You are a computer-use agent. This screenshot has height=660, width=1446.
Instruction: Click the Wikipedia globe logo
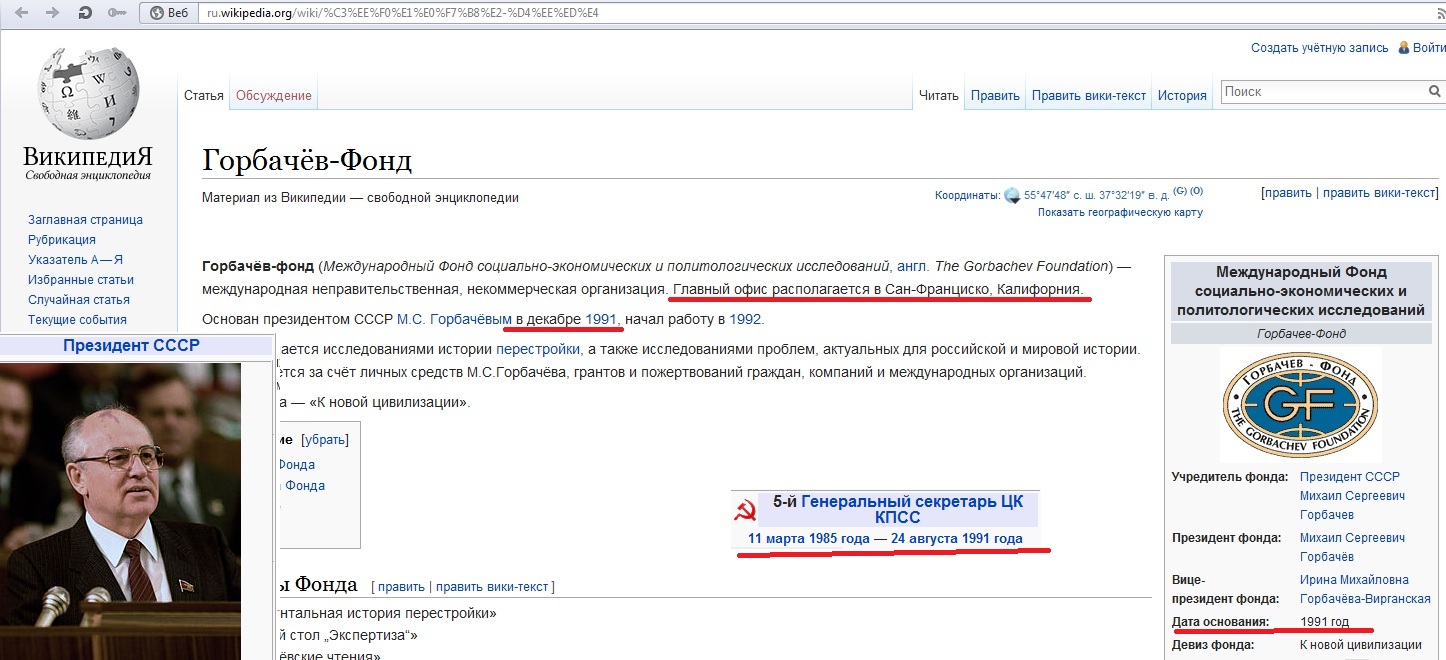click(88, 93)
